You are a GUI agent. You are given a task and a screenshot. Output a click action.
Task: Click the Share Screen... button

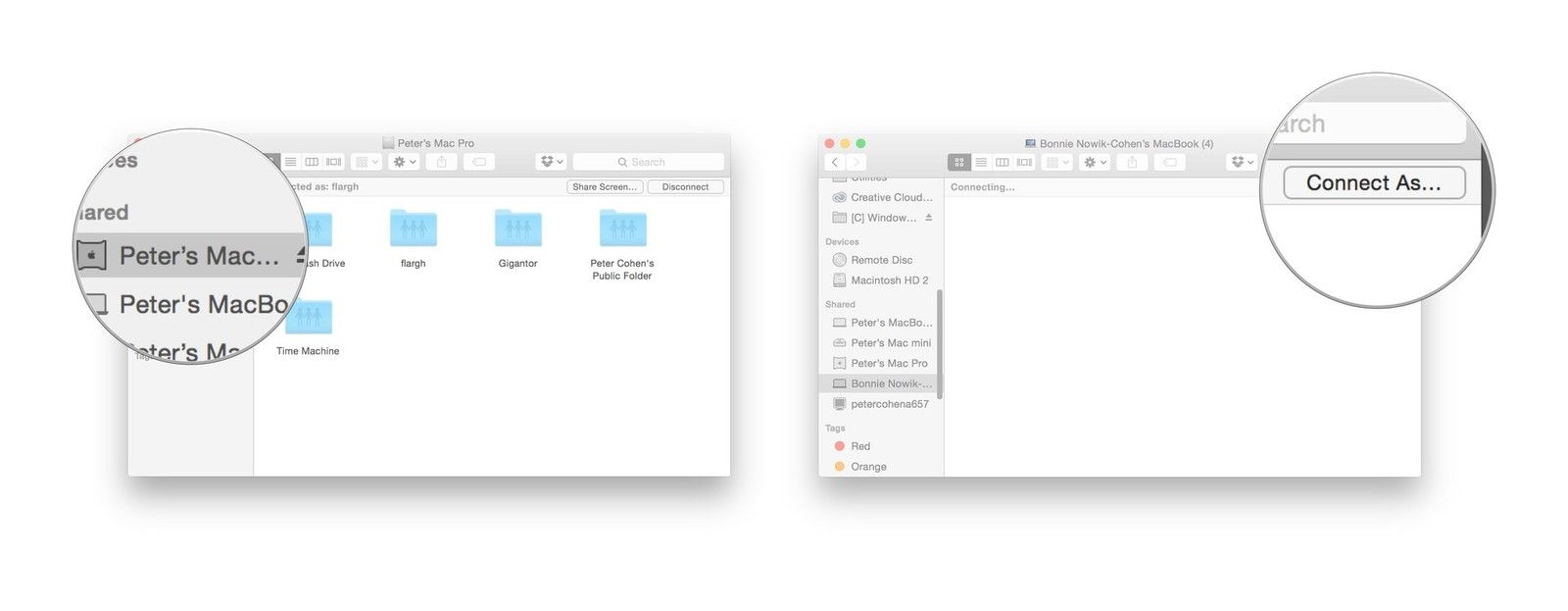point(604,187)
